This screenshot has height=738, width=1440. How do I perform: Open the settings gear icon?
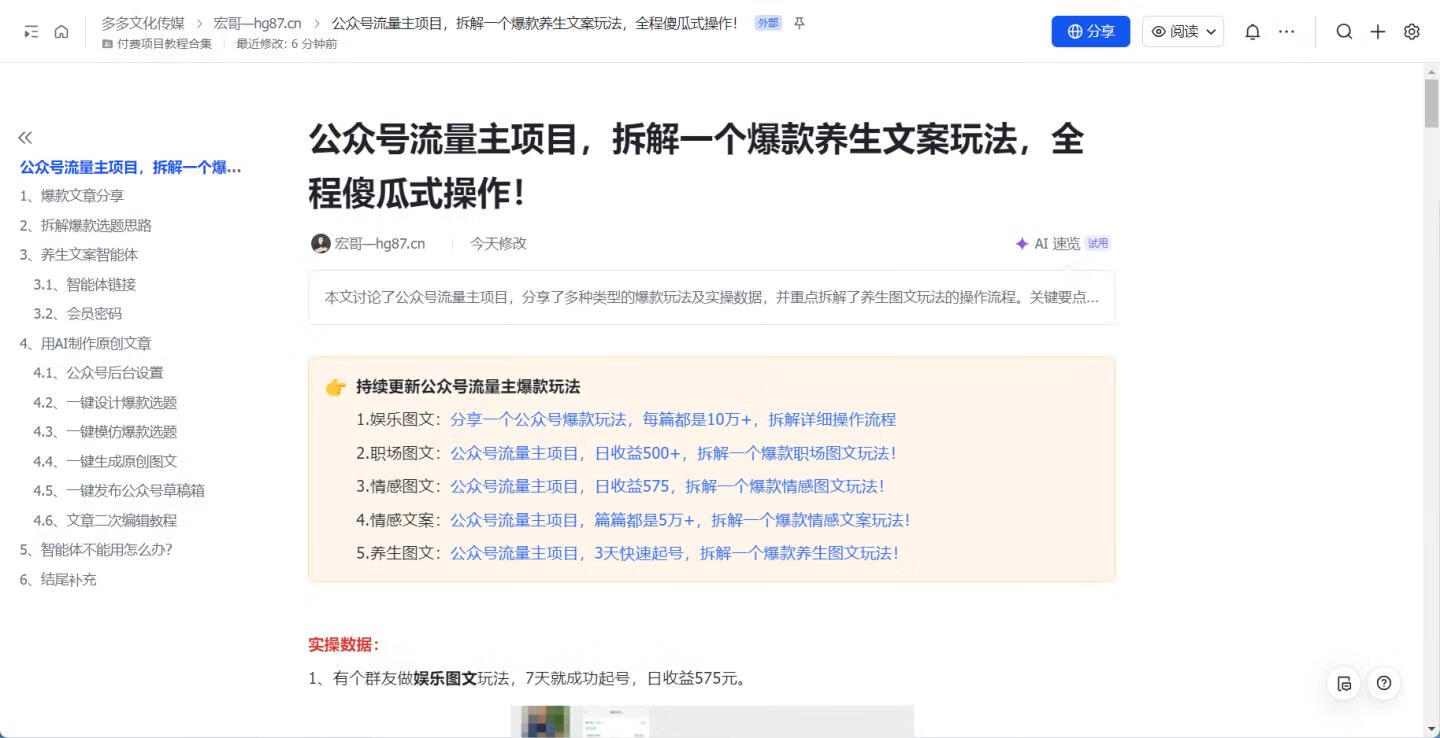(1410, 31)
